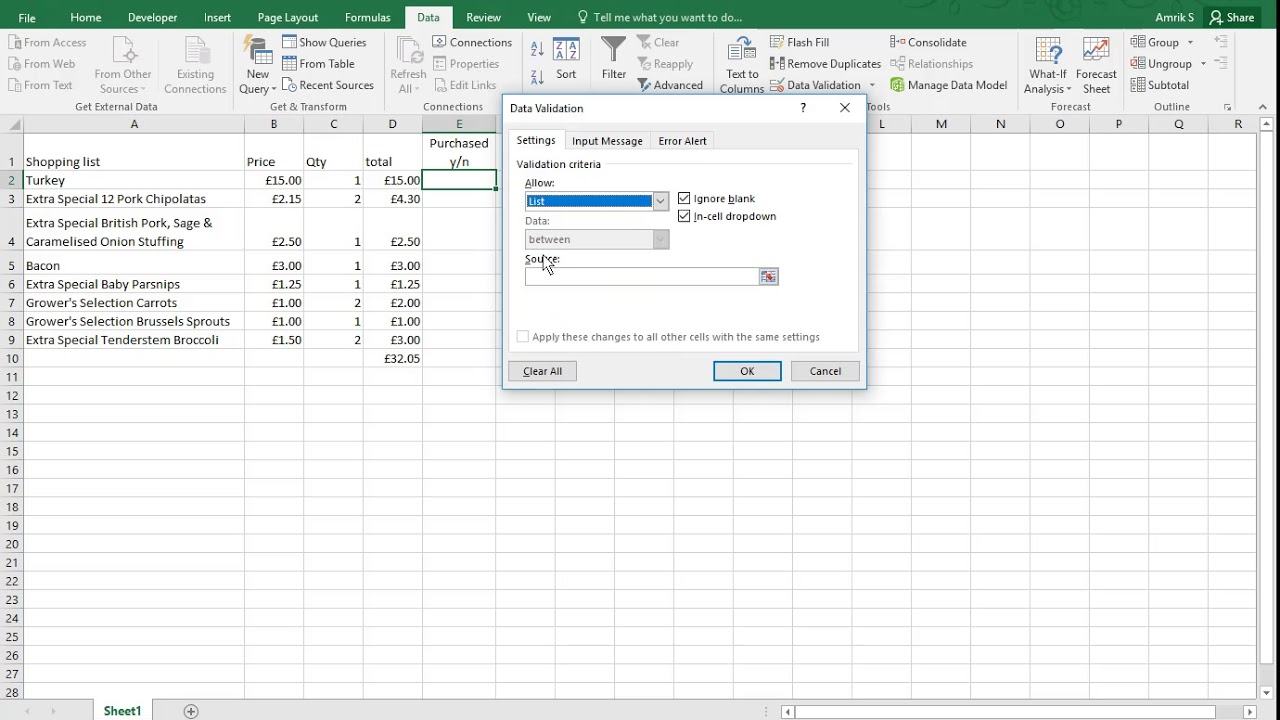The height and width of the screenshot is (720, 1280).
Task: Run Flash Fill
Action: [800, 42]
